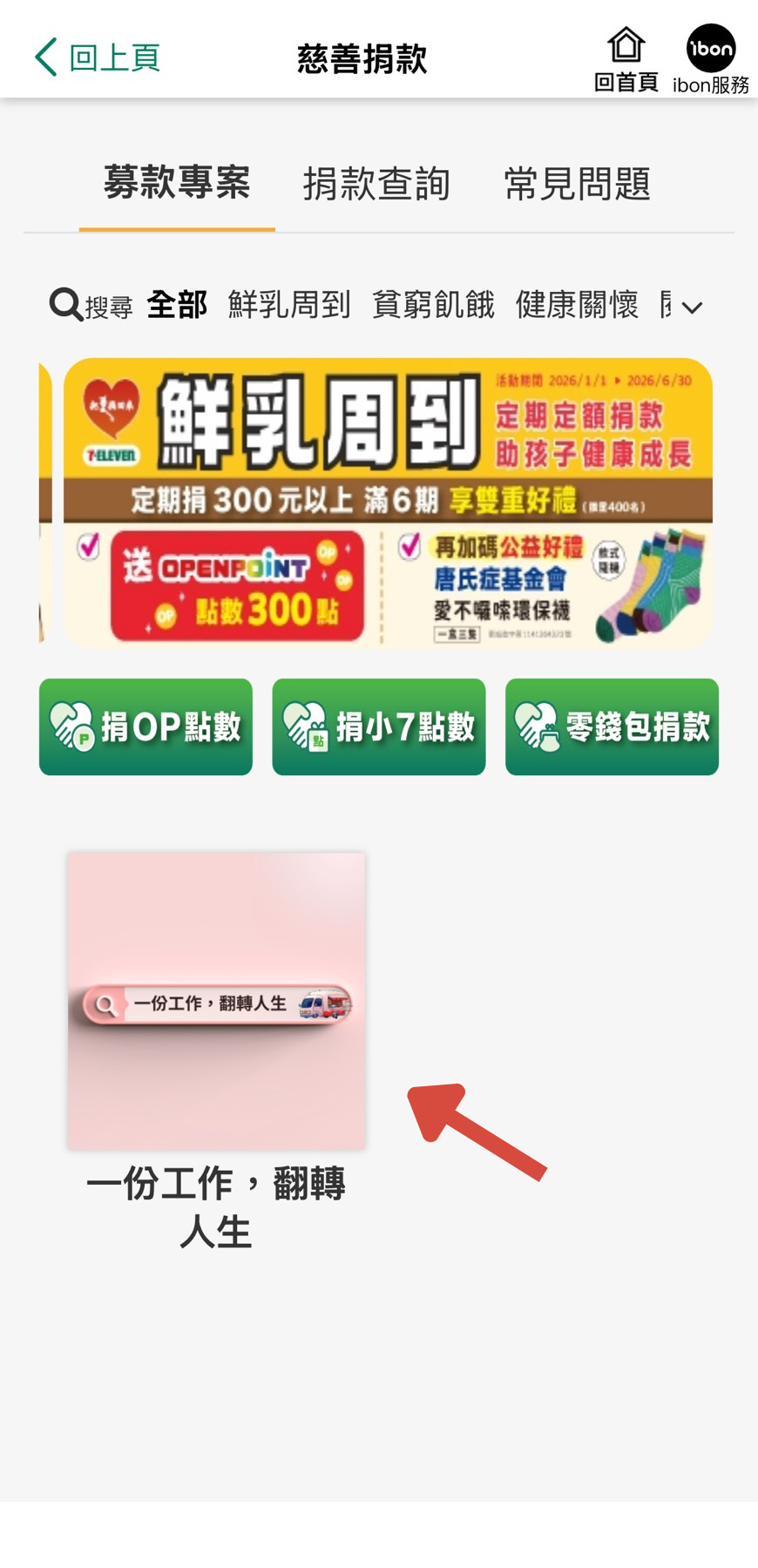Click the magnifying glass search icon
Image resolution: width=758 pixels, height=1568 pixels.
tap(66, 305)
